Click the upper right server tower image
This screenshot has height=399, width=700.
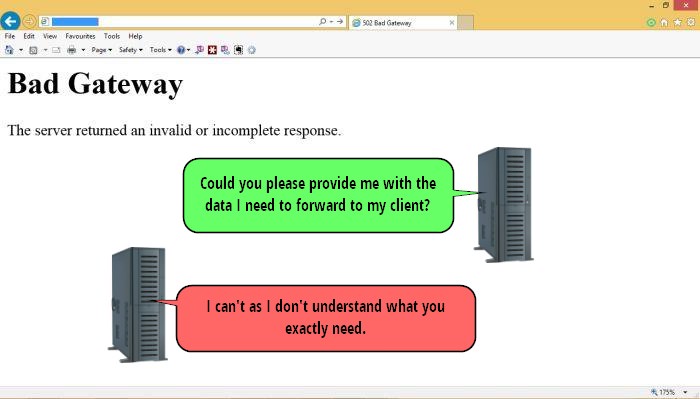coord(504,204)
